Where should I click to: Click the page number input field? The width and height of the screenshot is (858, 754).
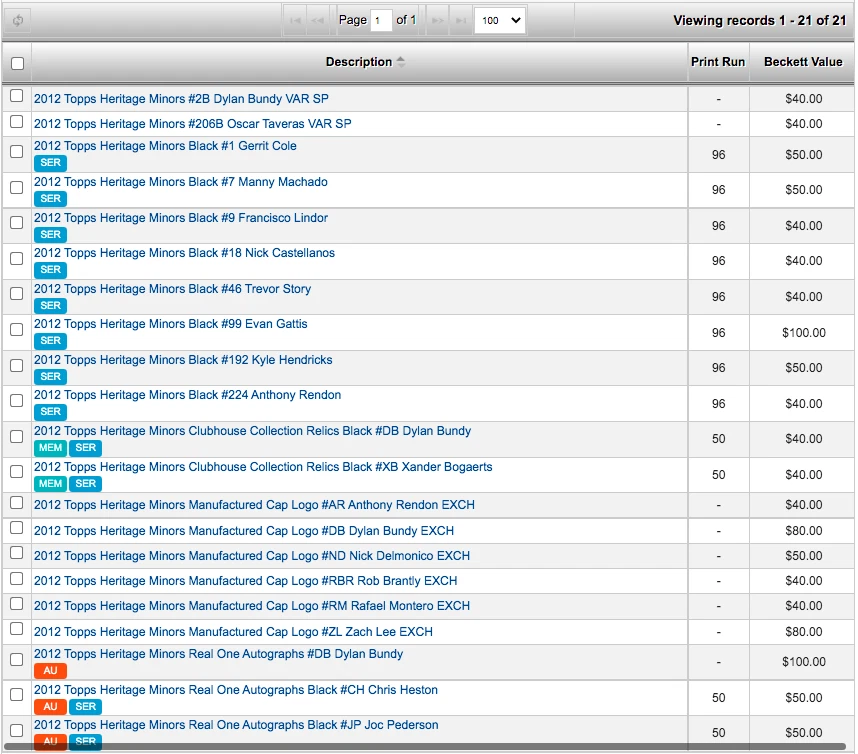381,21
